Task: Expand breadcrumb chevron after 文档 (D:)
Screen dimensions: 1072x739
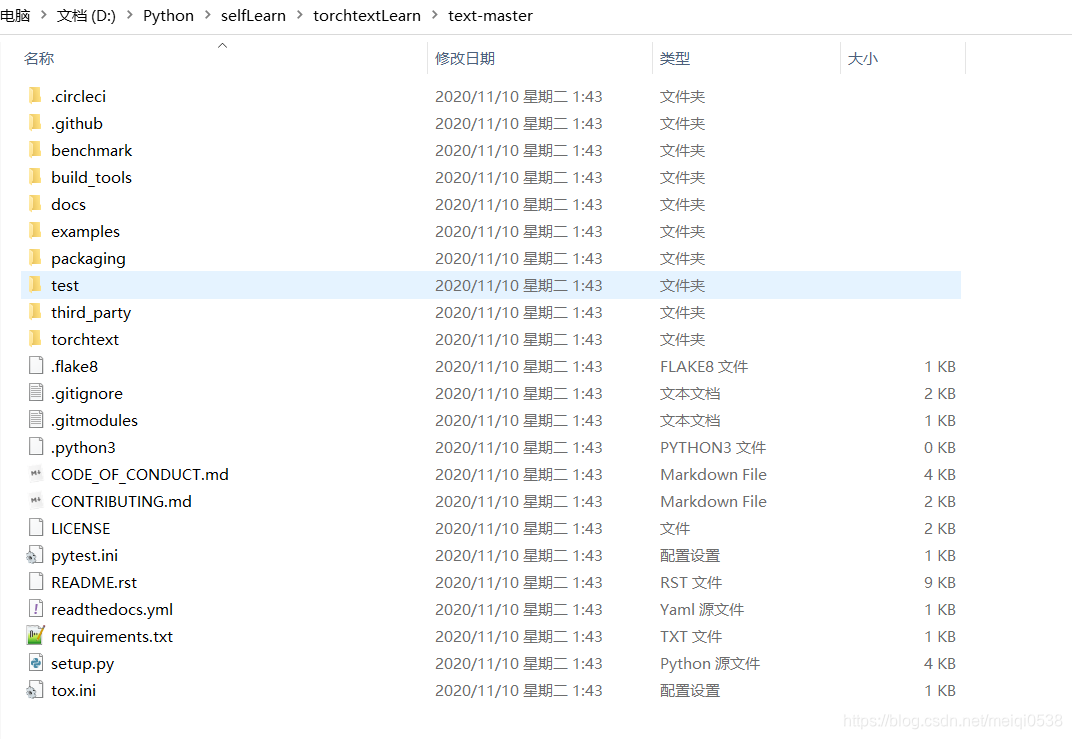Action: pyautogui.click(x=129, y=14)
